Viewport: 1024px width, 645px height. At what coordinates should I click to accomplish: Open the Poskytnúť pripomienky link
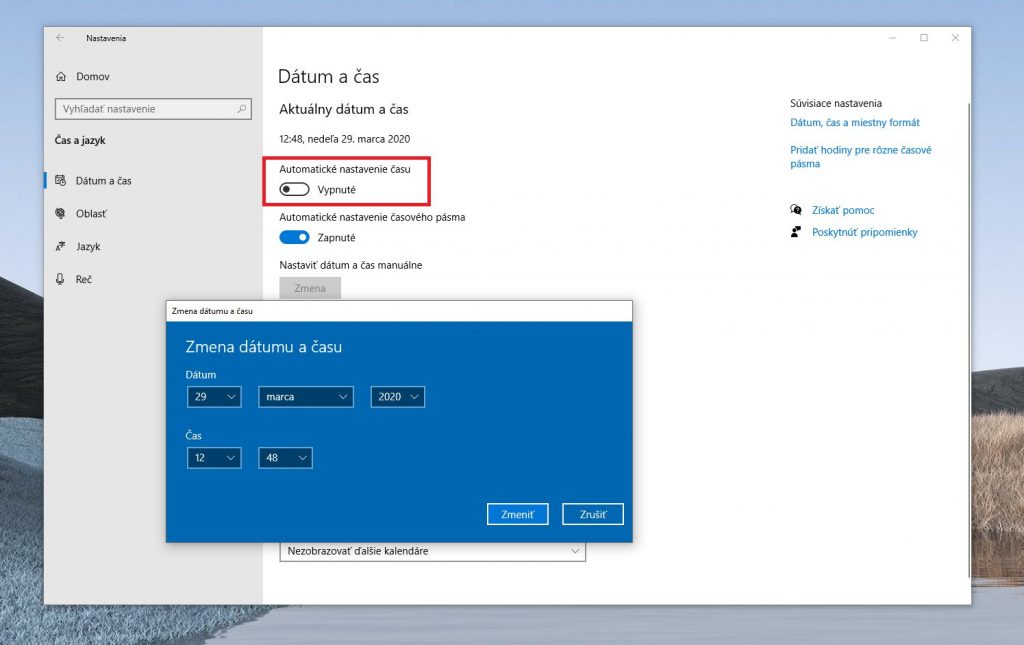click(x=865, y=232)
